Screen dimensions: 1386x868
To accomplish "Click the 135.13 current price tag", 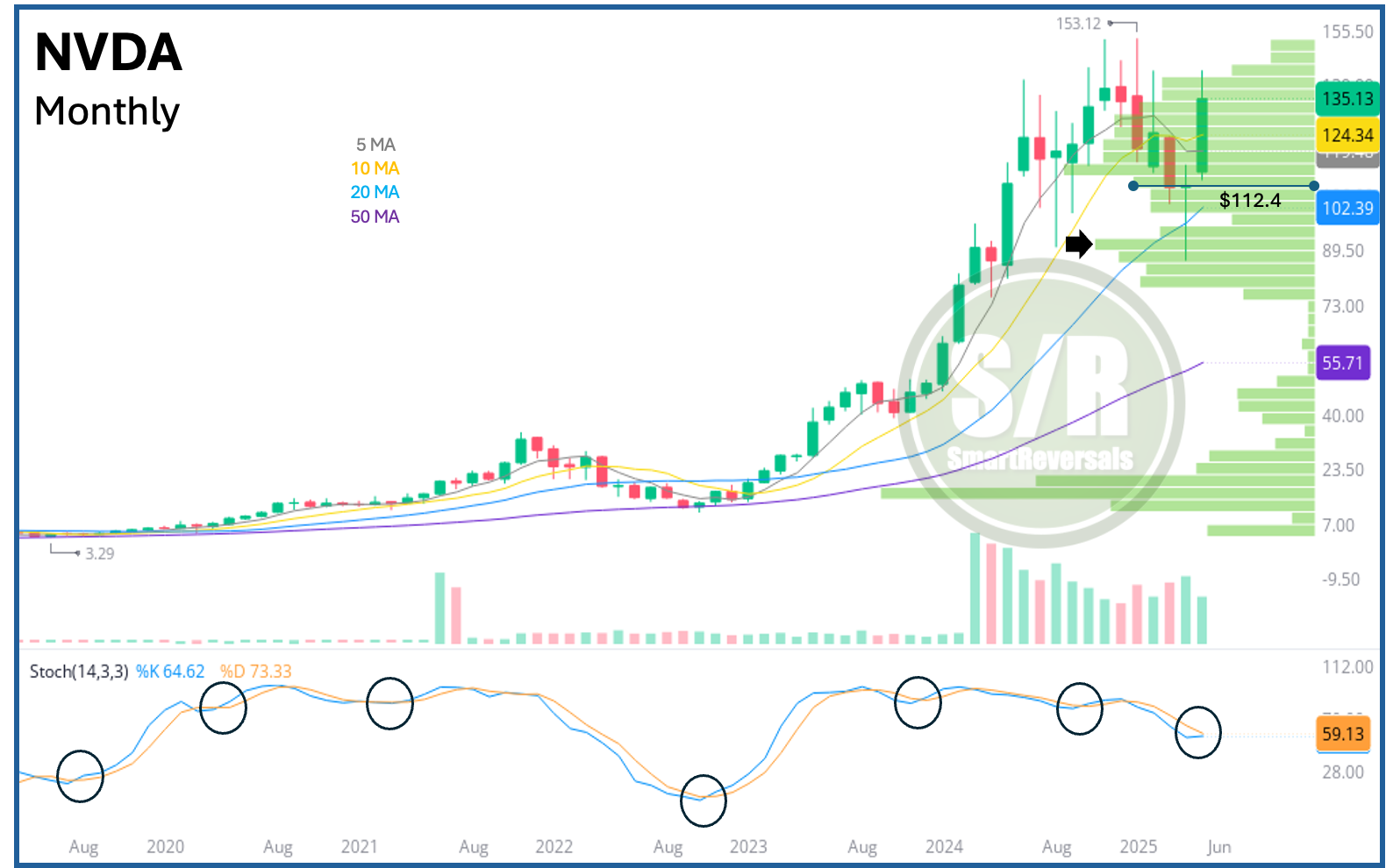I will [x=1347, y=99].
